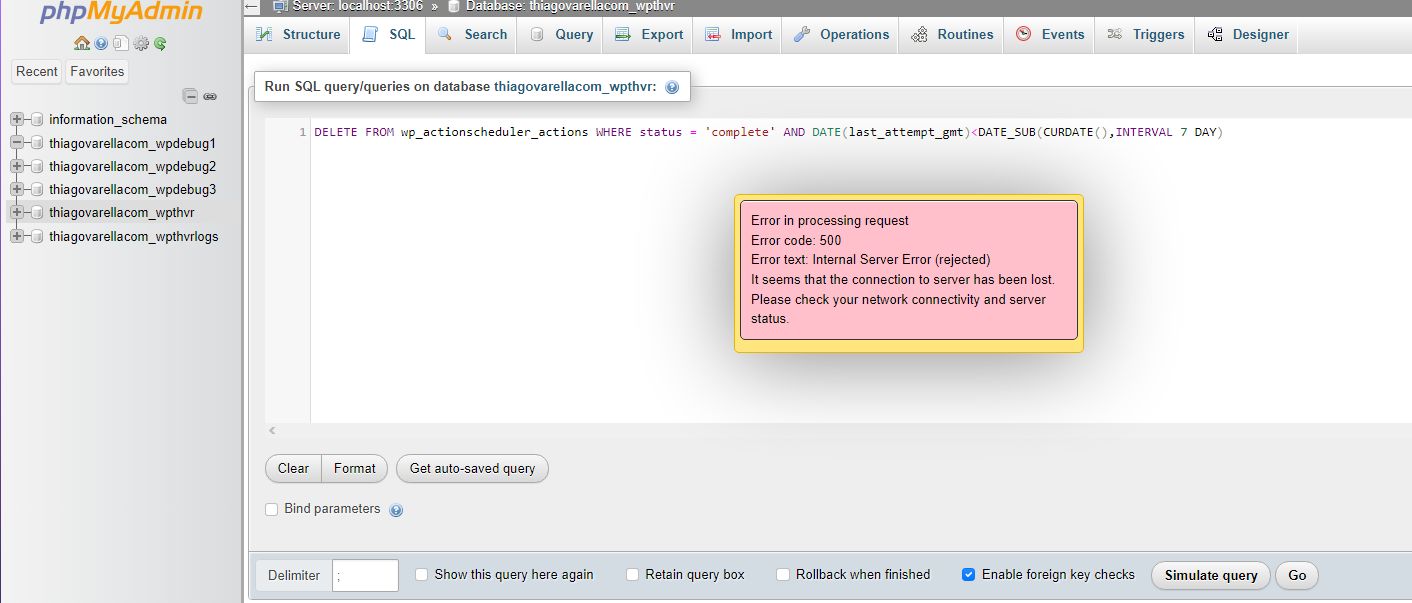Reload navigation panel with green refresh icon
This screenshot has height=603, width=1412.
[160, 43]
